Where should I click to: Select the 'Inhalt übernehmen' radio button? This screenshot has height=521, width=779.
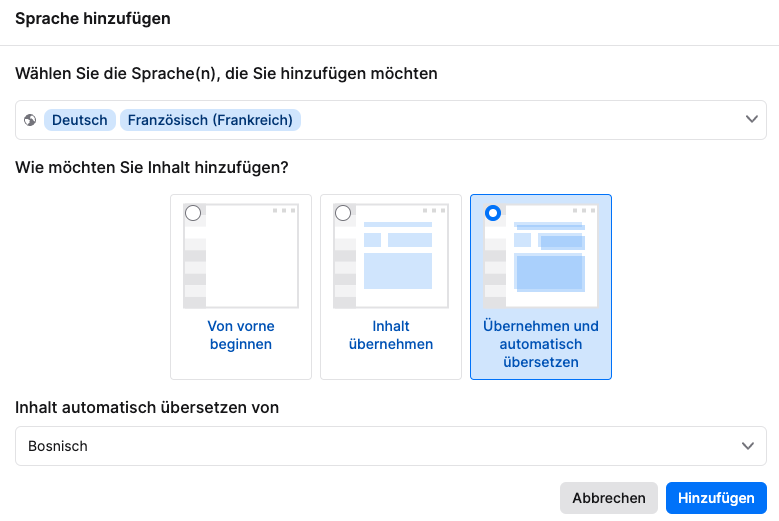pos(343,213)
